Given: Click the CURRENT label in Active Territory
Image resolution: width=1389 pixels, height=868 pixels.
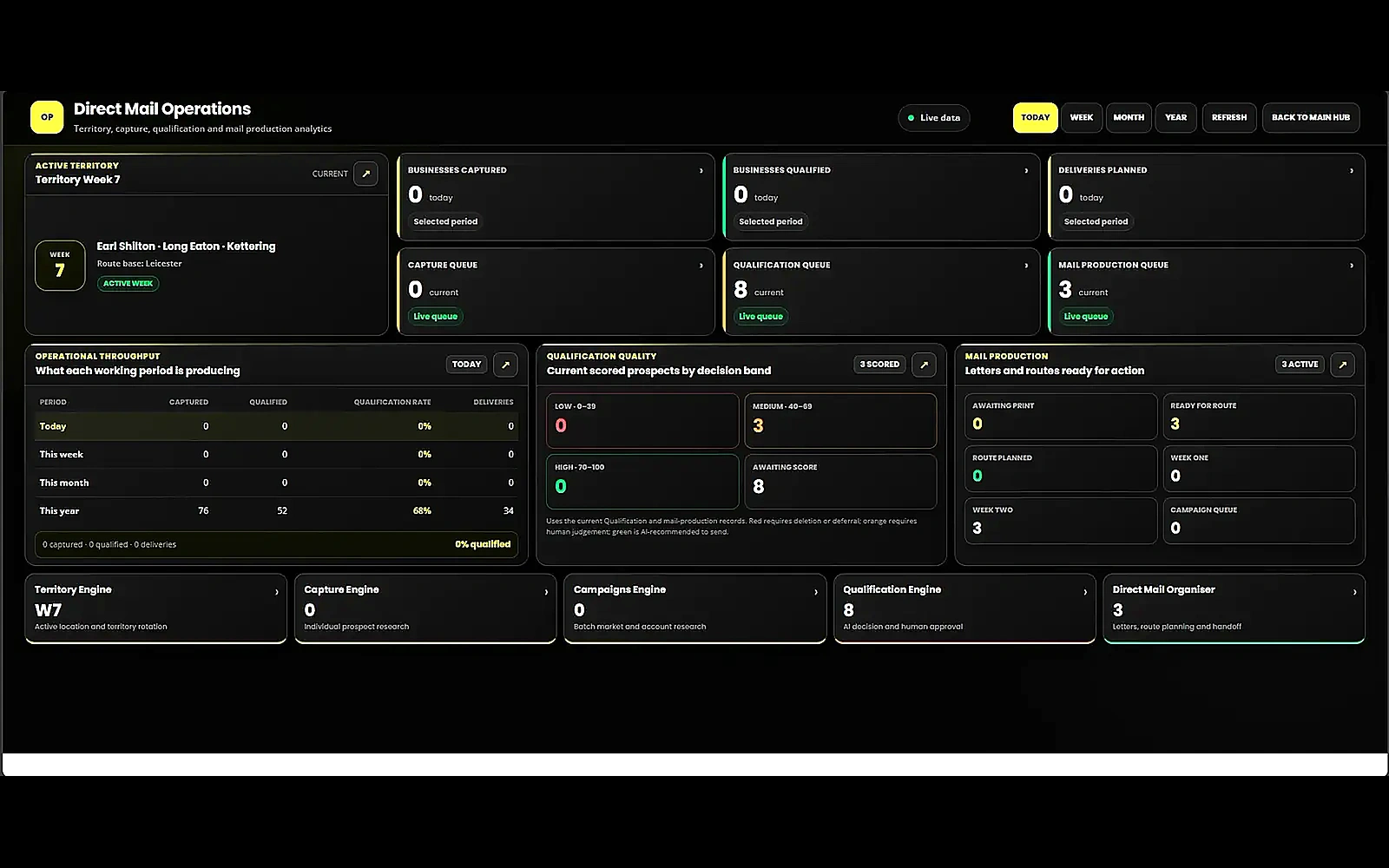Looking at the screenshot, I should (x=330, y=174).
